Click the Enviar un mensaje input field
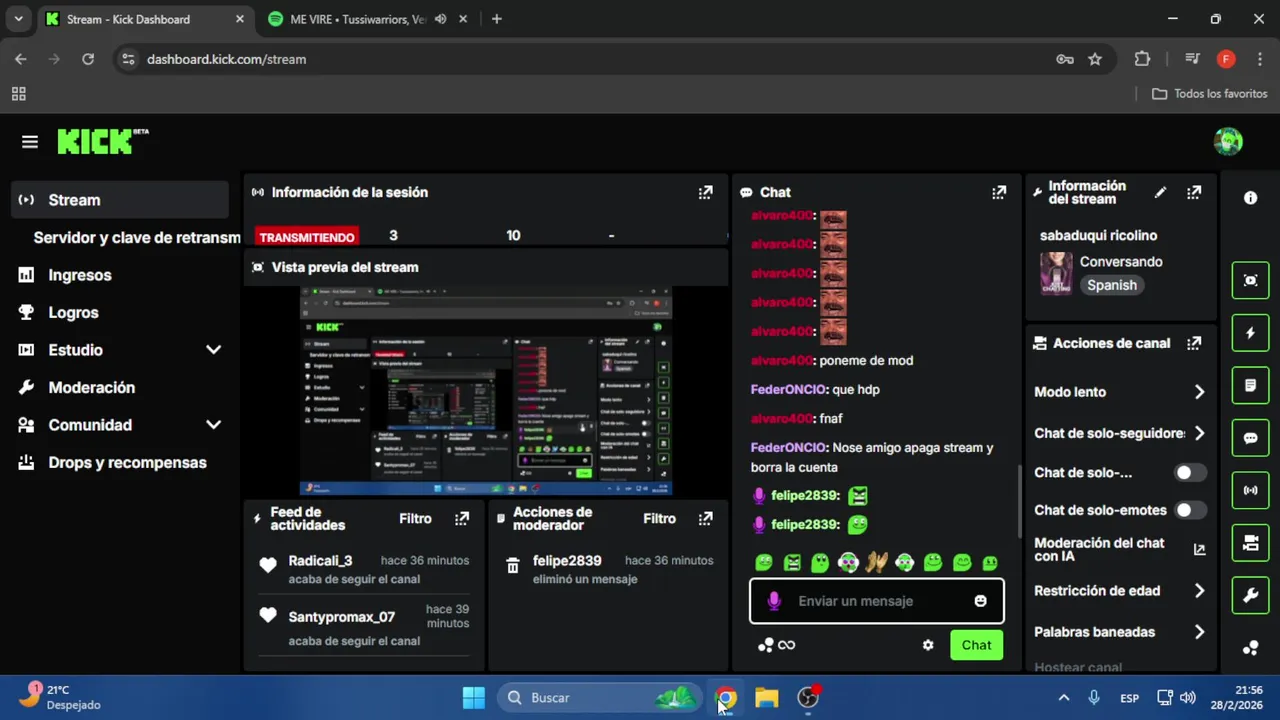This screenshot has width=1280, height=720. (877, 601)
